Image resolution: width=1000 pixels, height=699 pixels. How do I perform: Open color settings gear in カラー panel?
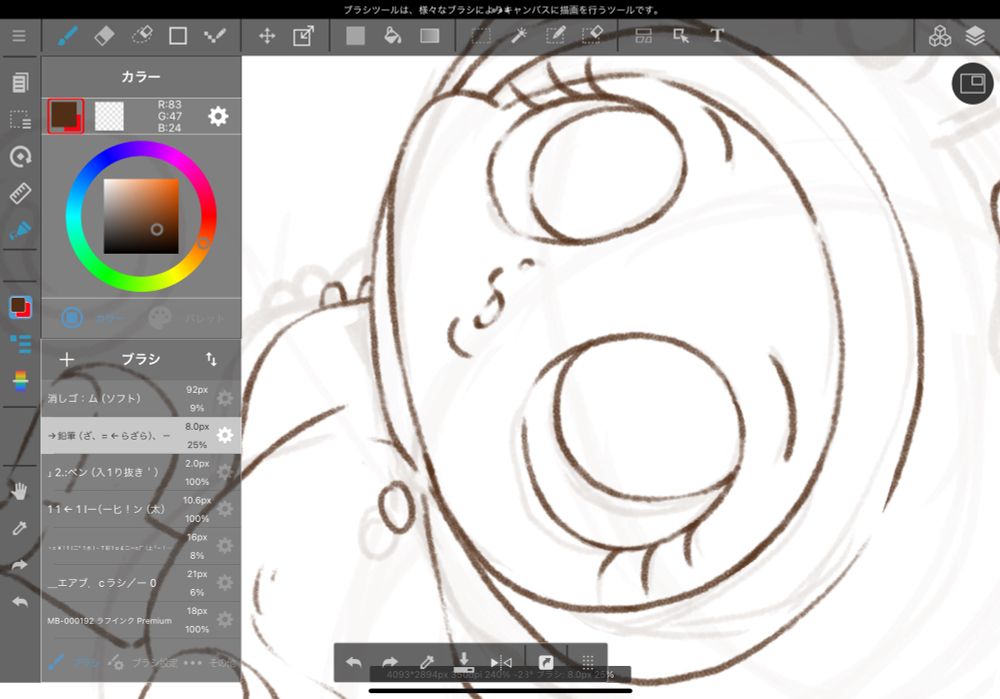218,116
